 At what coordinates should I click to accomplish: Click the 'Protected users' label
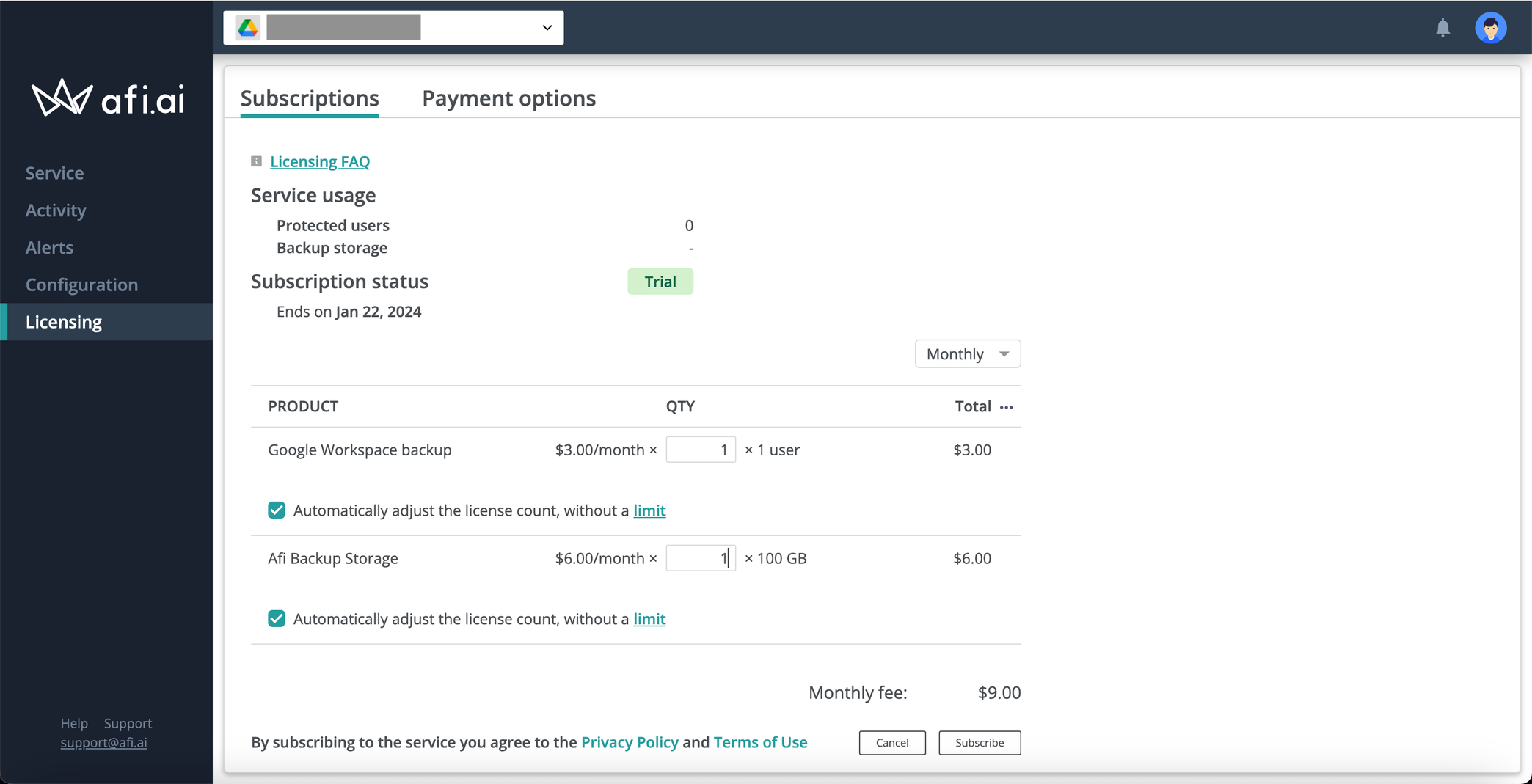coord(333,225)
